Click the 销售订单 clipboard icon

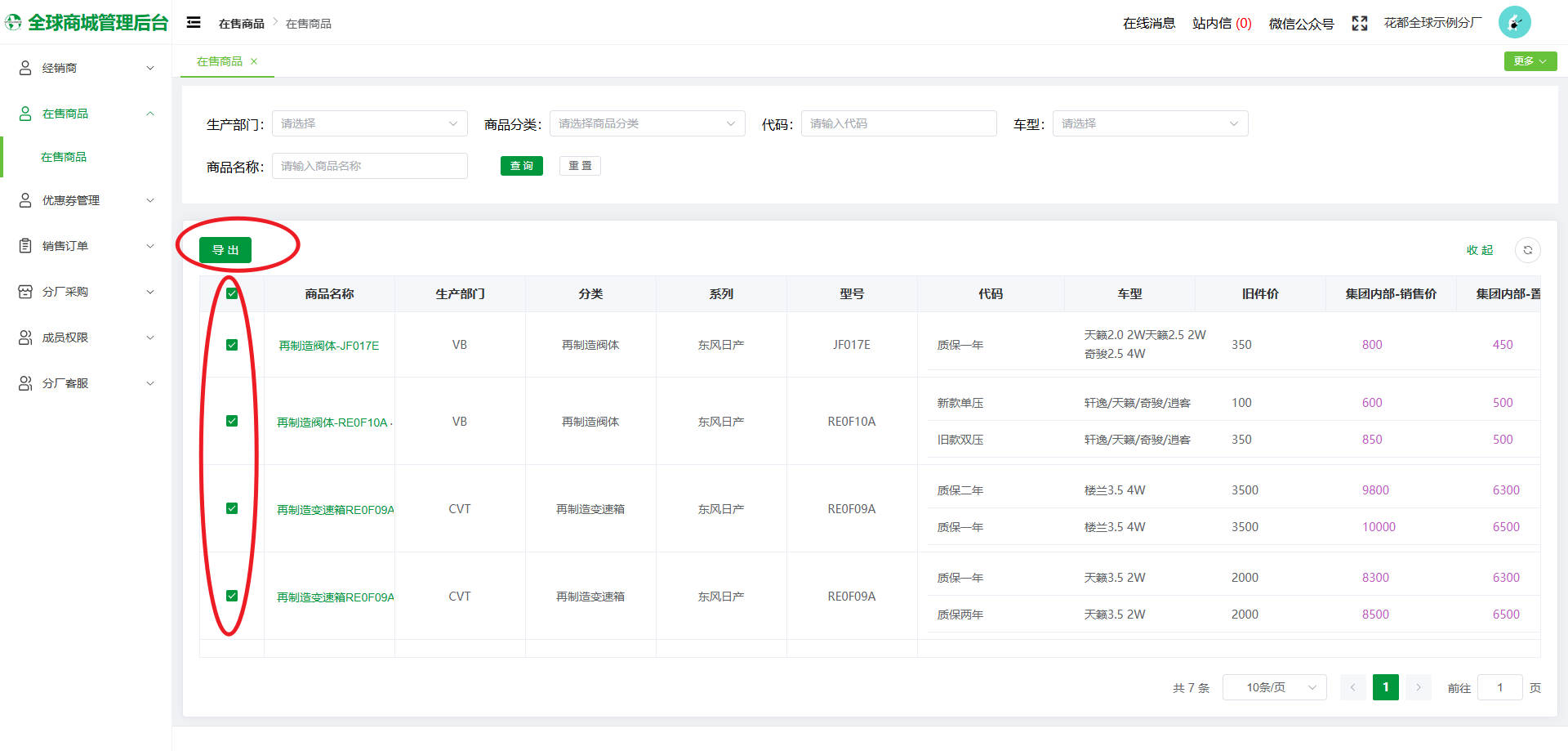point(25,246)
